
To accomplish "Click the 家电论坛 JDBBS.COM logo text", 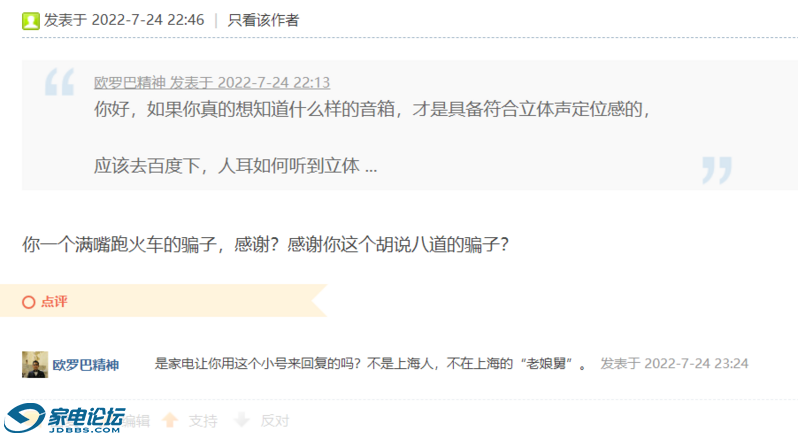I will pyautogui.click(x=86, y=420).
